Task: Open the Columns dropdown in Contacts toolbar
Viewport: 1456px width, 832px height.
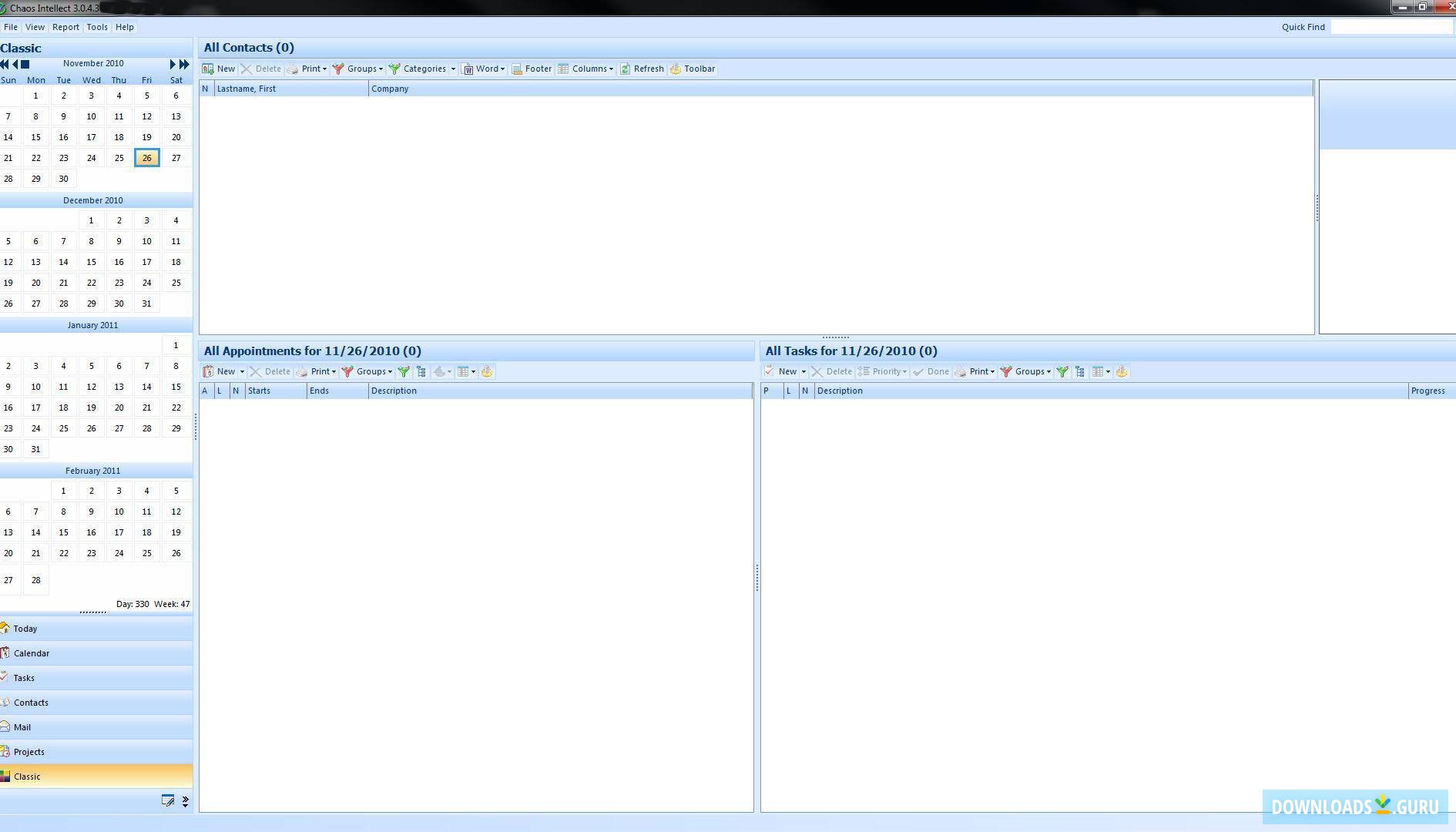Action: (x=586, y=69)
